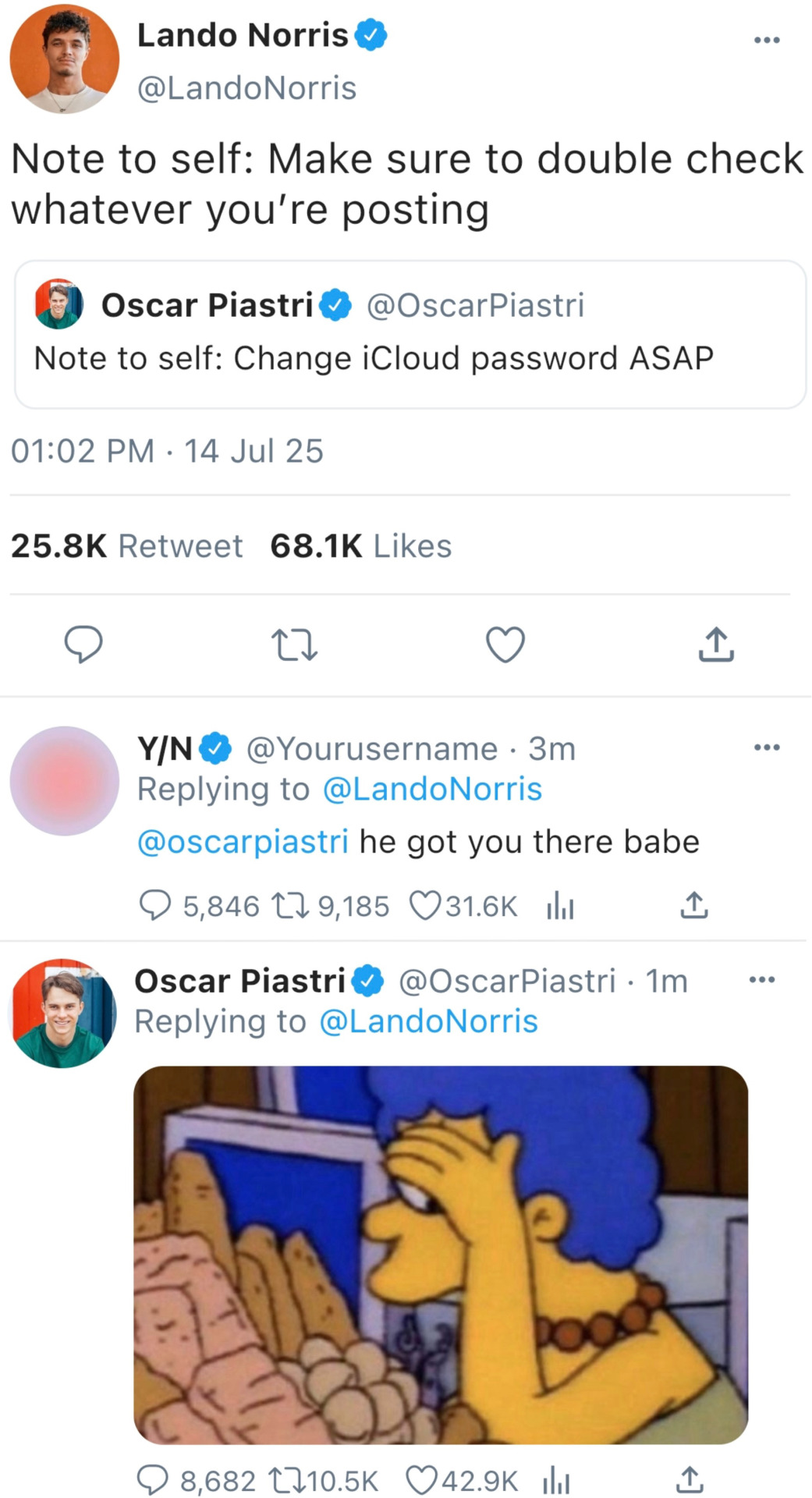812x1498 pixels.
Task: Retweet Oscar Piastri's meme reply
Action: (x=286, y=1480)
